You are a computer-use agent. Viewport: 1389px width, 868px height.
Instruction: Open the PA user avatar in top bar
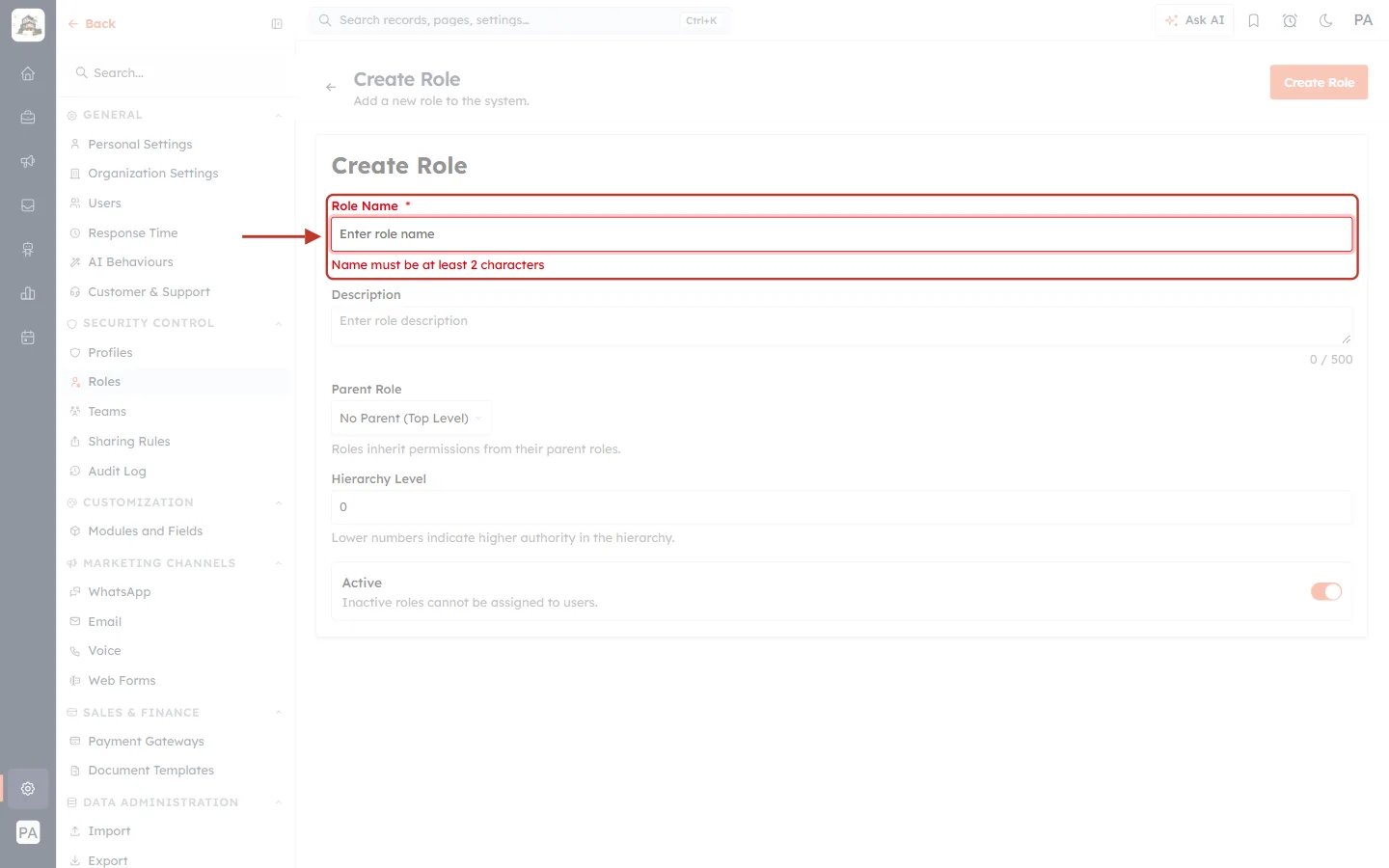click(1363, 20)
